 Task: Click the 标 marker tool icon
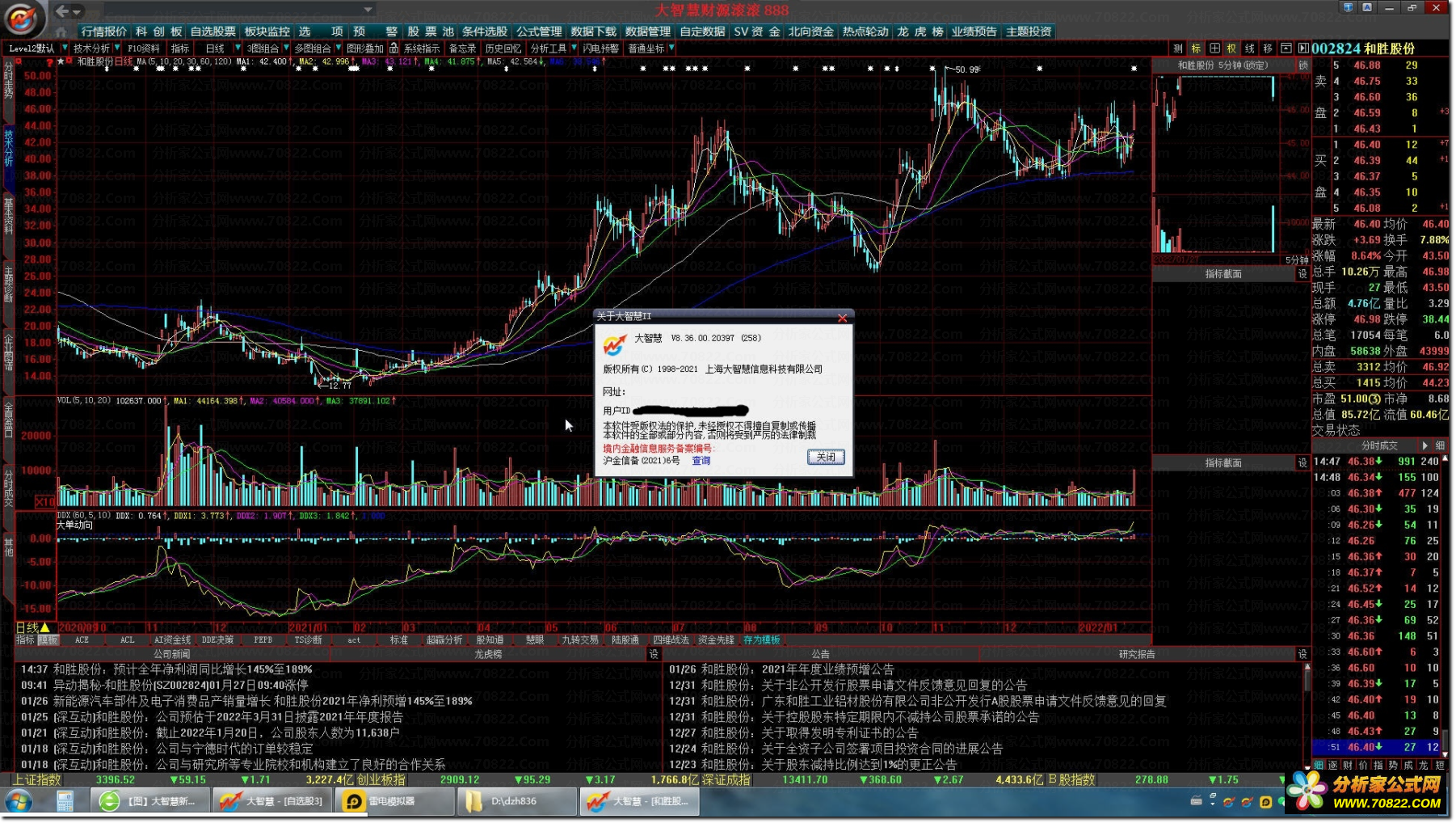(x=1197, y=49)
